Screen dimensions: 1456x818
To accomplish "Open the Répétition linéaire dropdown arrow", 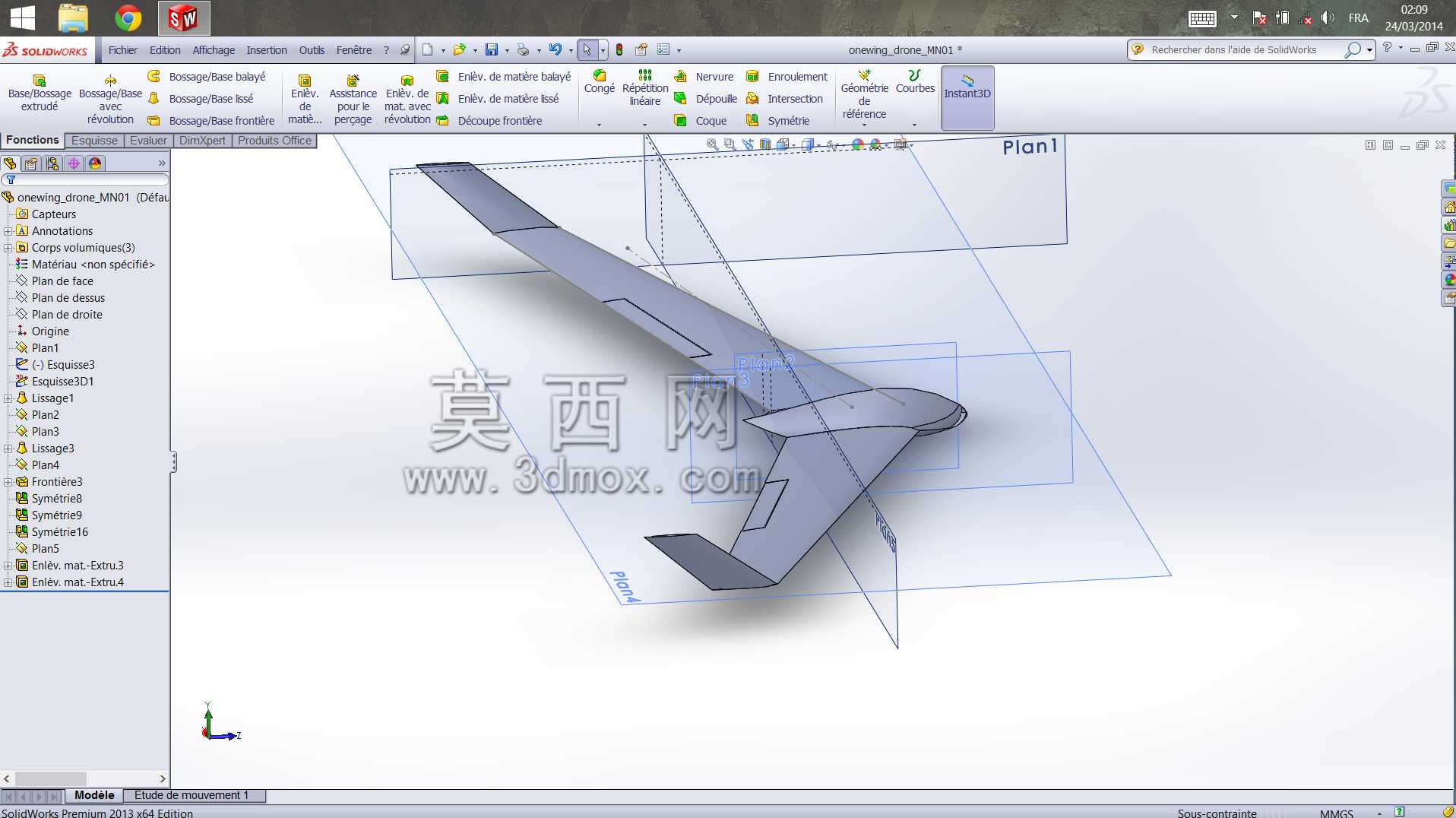I will coord(644,125).
